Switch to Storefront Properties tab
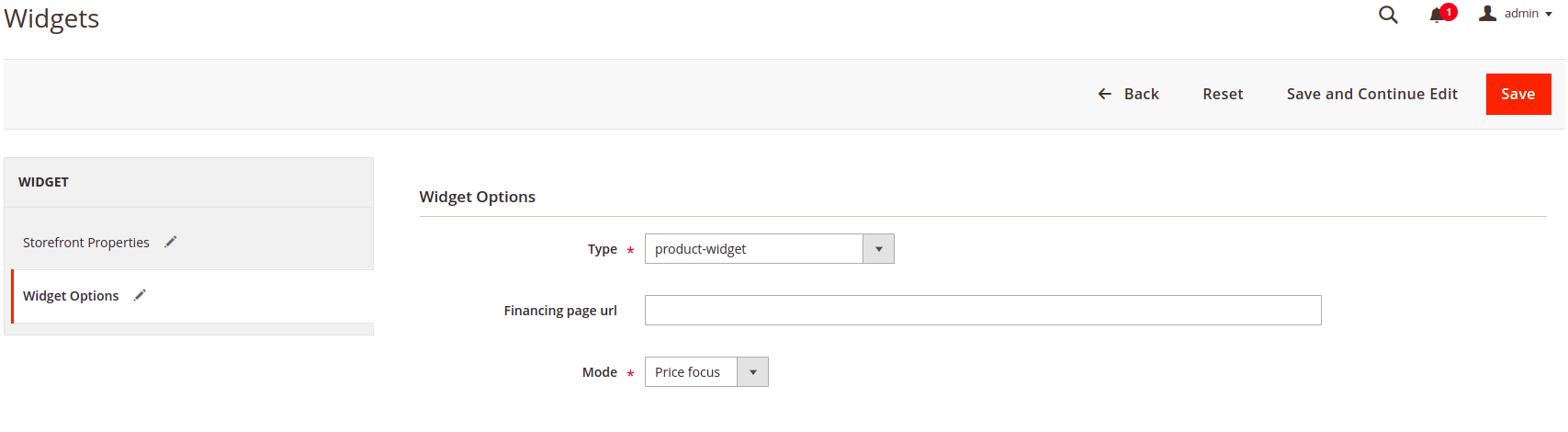The width and height of the screenshot is (1568, 432). (x=86, y=243)
